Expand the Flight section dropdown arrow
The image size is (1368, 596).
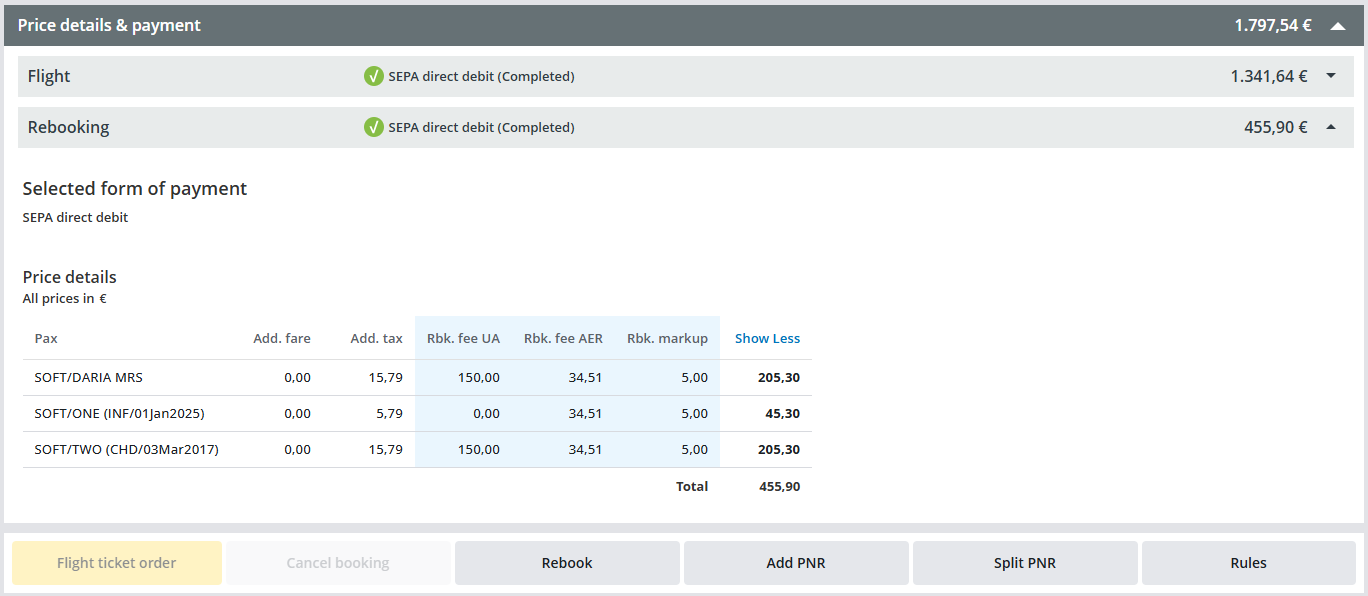[x=1331, y=76]
